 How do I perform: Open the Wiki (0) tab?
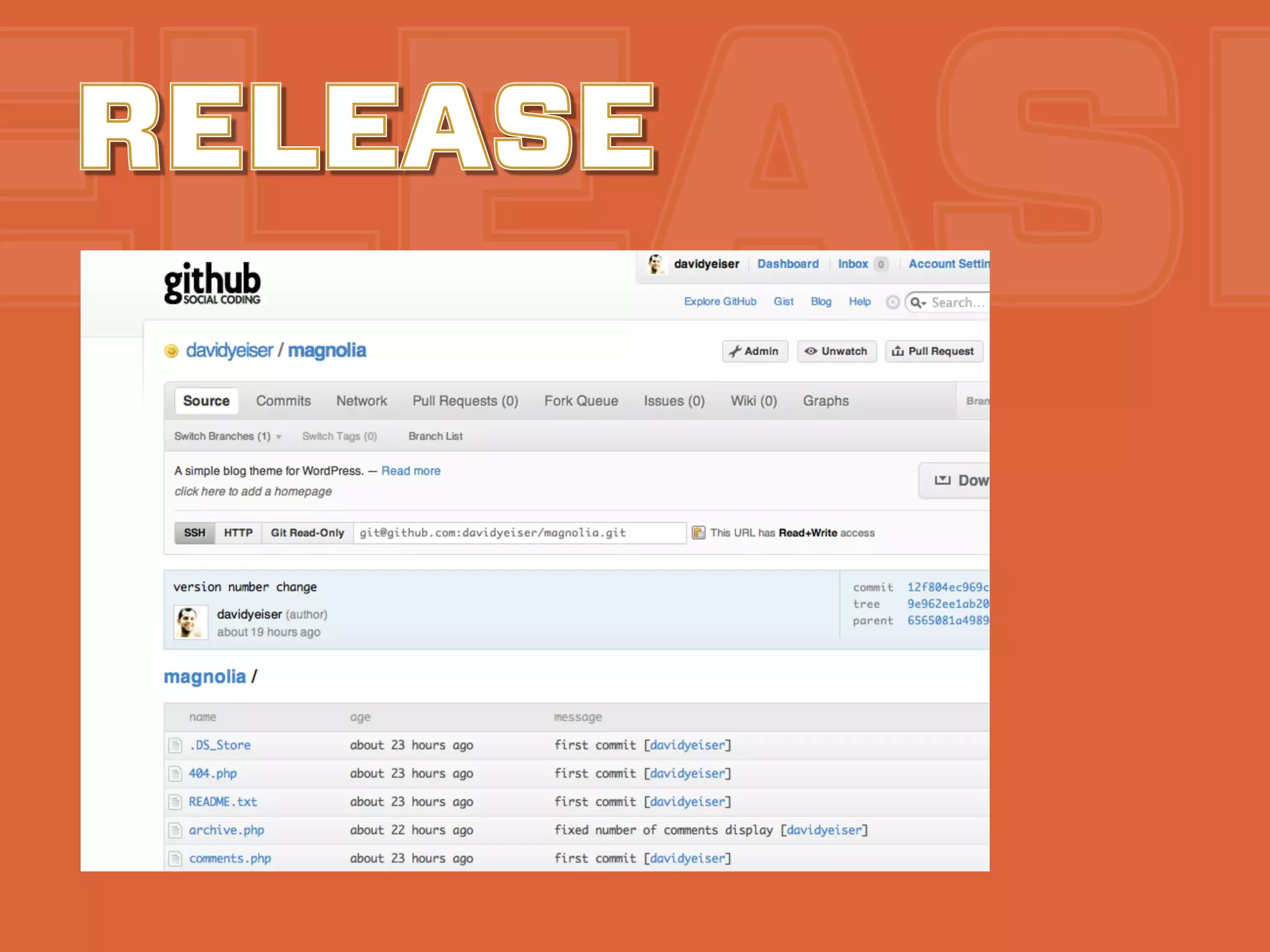click(753, 401)
